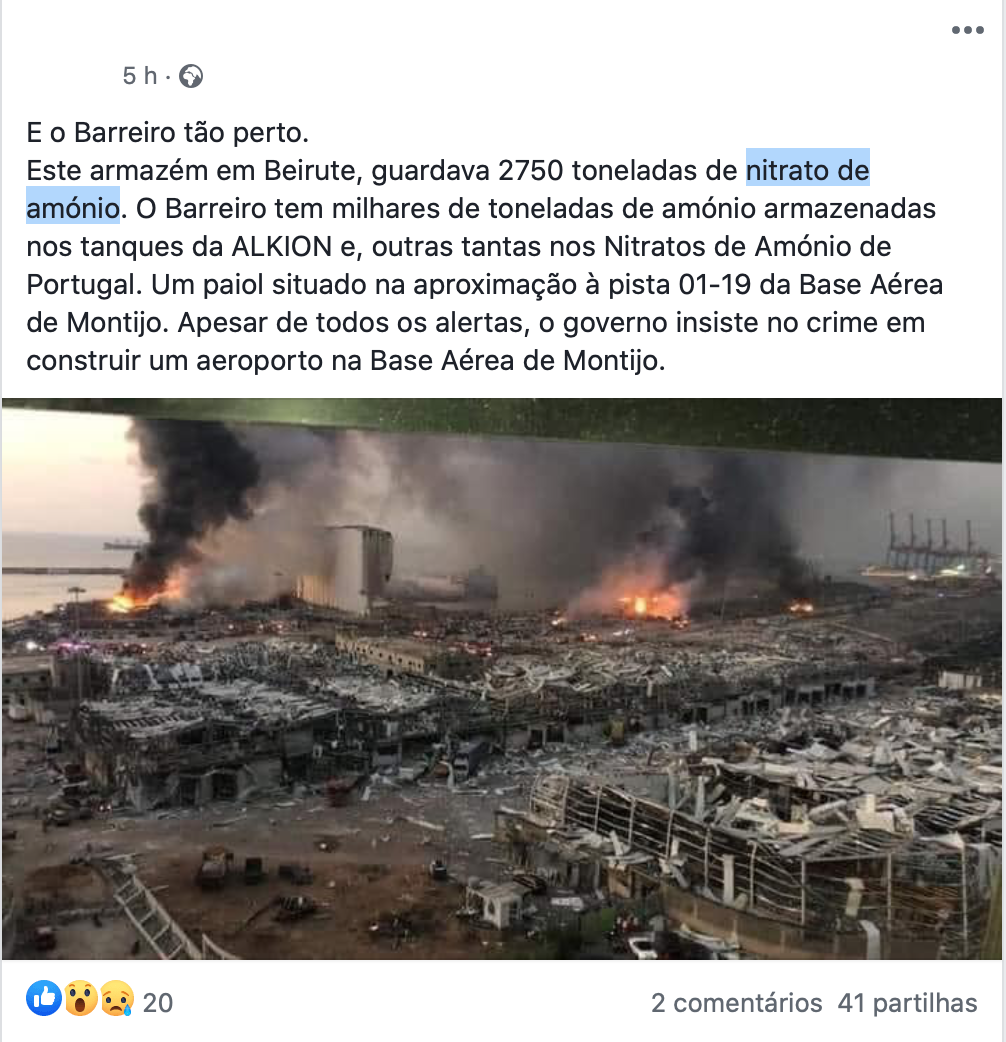Open the "41 partilhas" shares link

coord(907,1003)
